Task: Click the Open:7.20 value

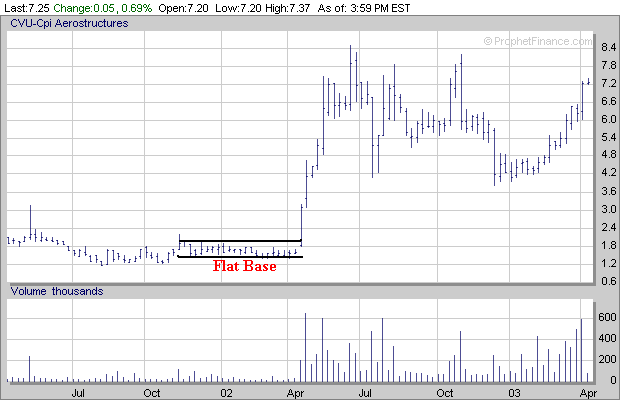Action: click(x=183, y=8)
